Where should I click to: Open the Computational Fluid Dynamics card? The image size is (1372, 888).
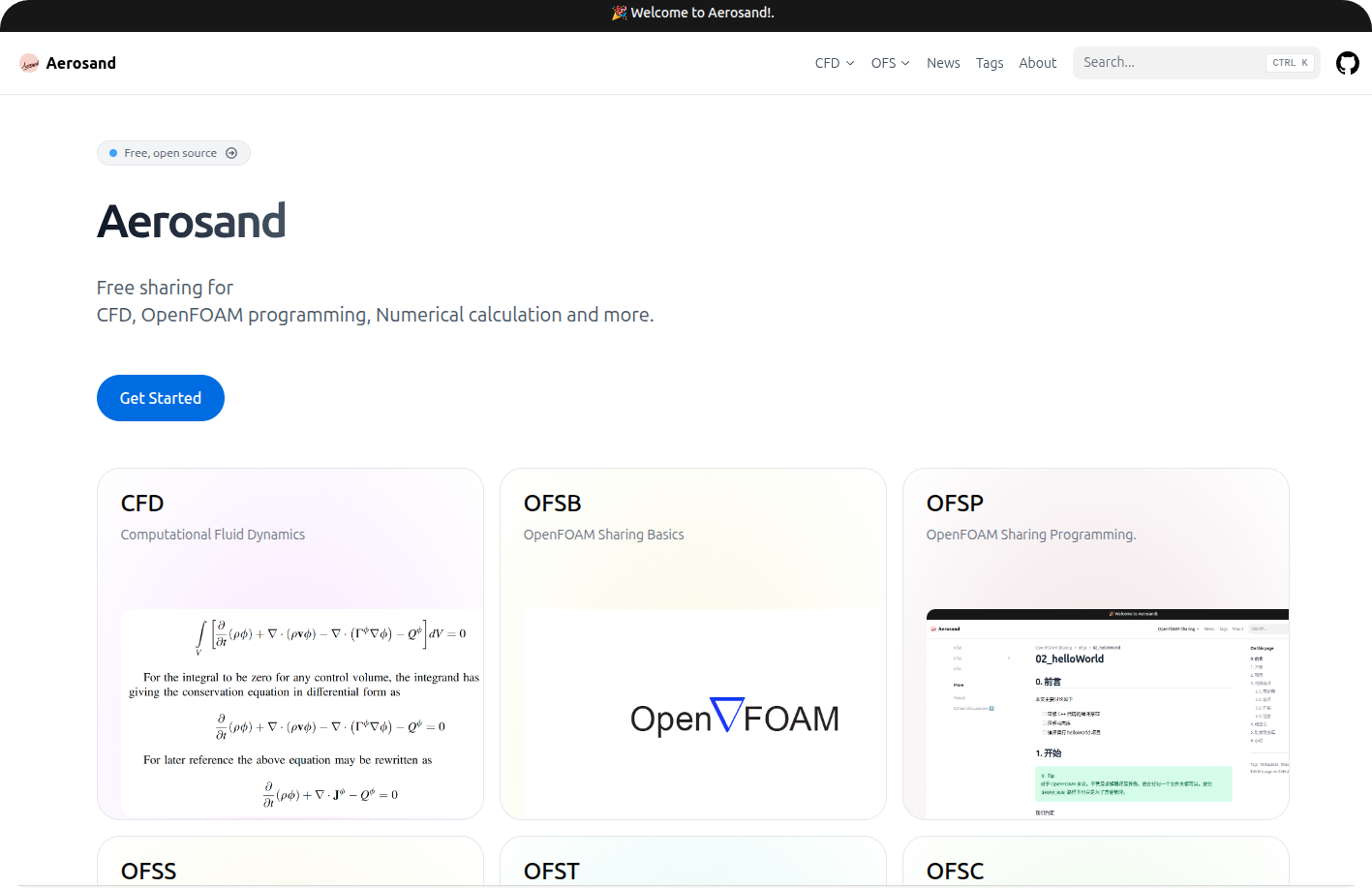(x=290, y=642)
